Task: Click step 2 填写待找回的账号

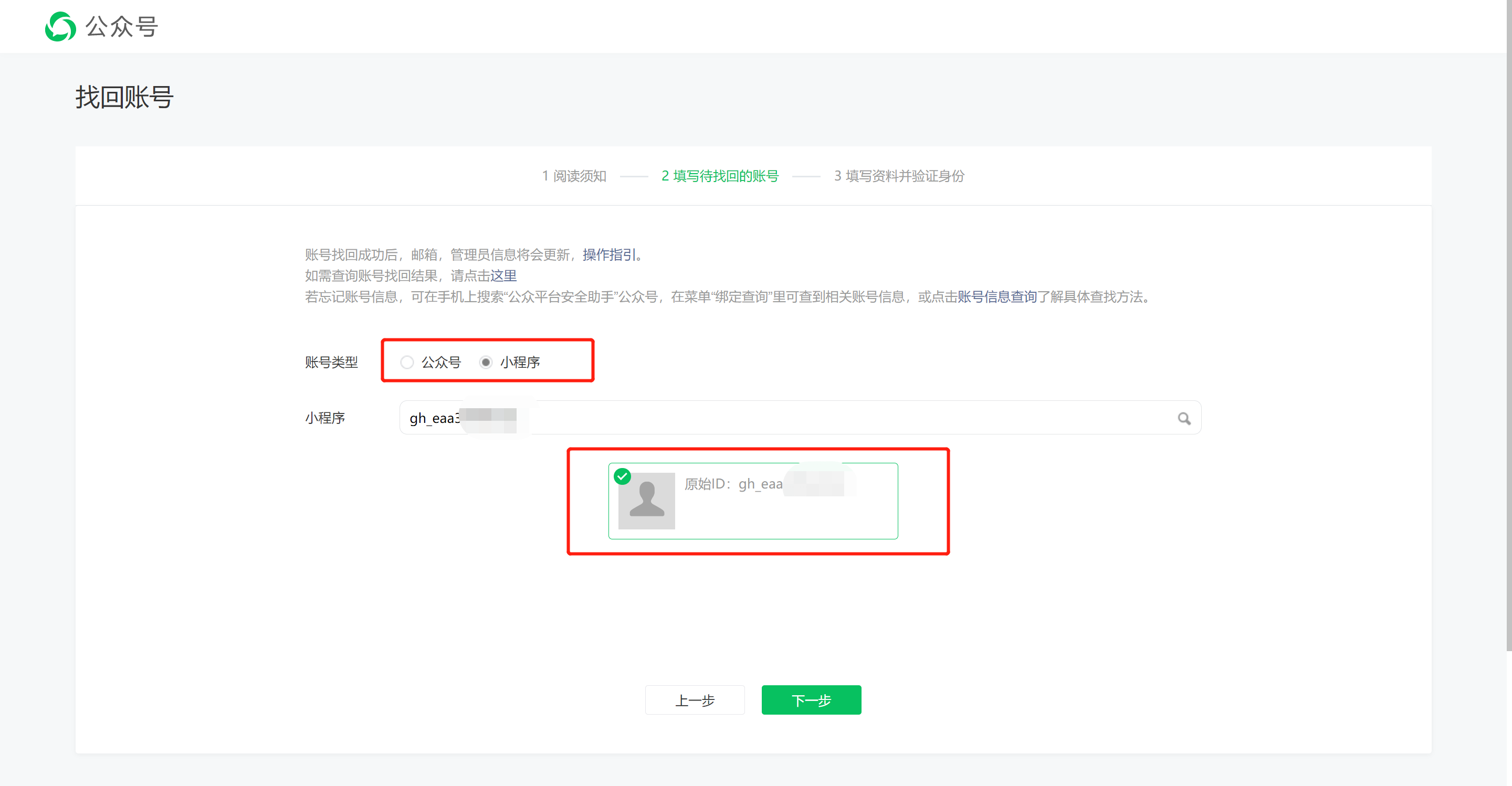Action: pyautogui.click(x=720, y=176)
